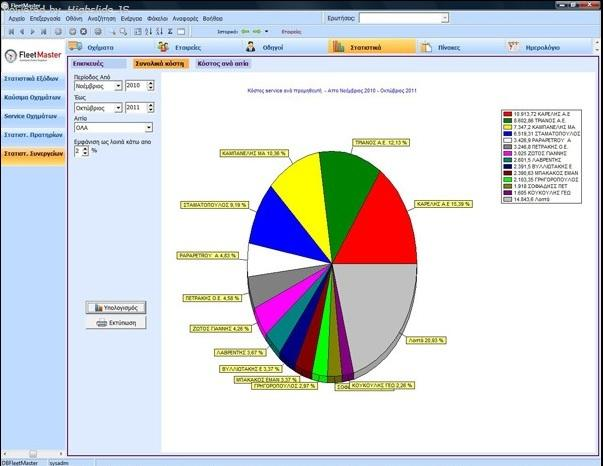Click the FleetMaster logo
This screenshot has height=466, width=604.
point(33,55)
